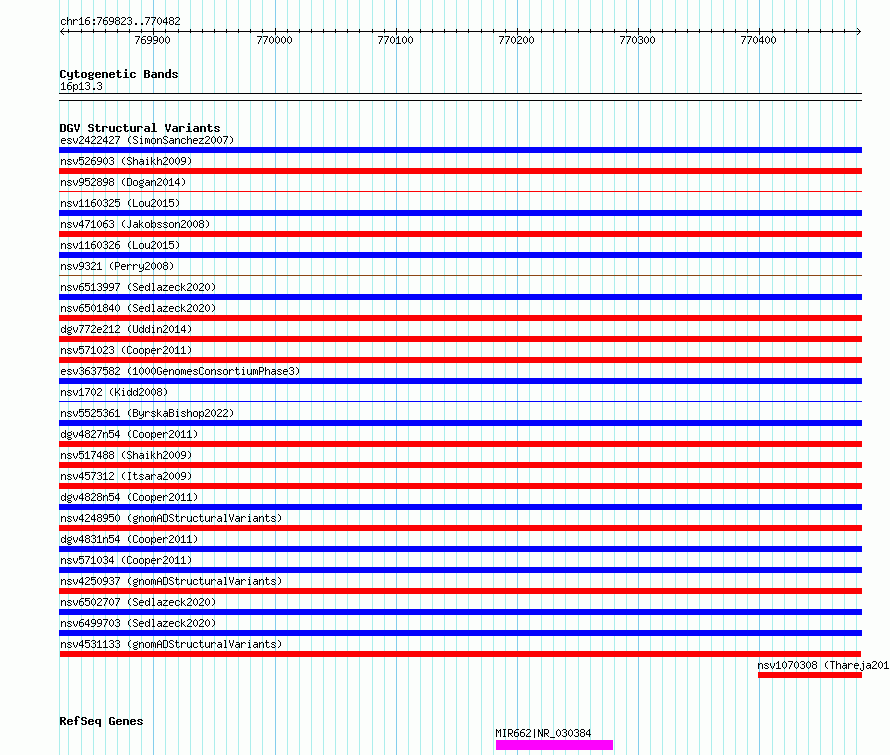Screen dimensions: 890x755
Task: Click the magenta MIR662 gene bar
Action: (554, 745)
